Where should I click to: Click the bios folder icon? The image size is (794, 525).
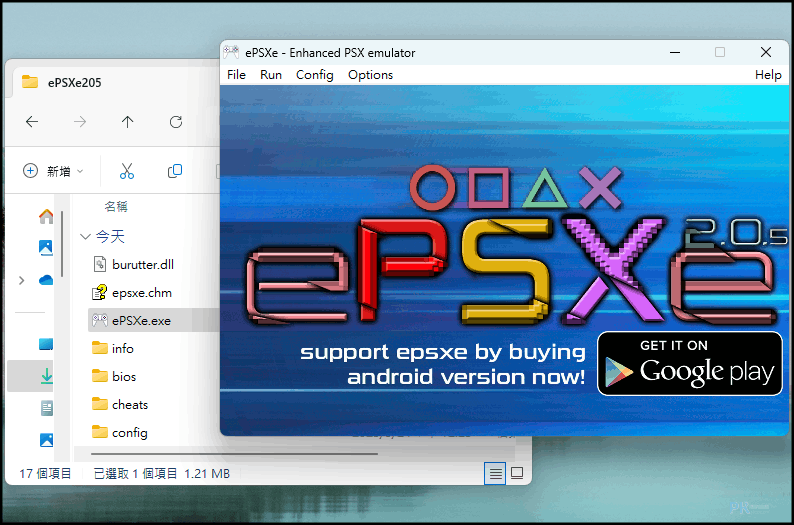point(100,376)
